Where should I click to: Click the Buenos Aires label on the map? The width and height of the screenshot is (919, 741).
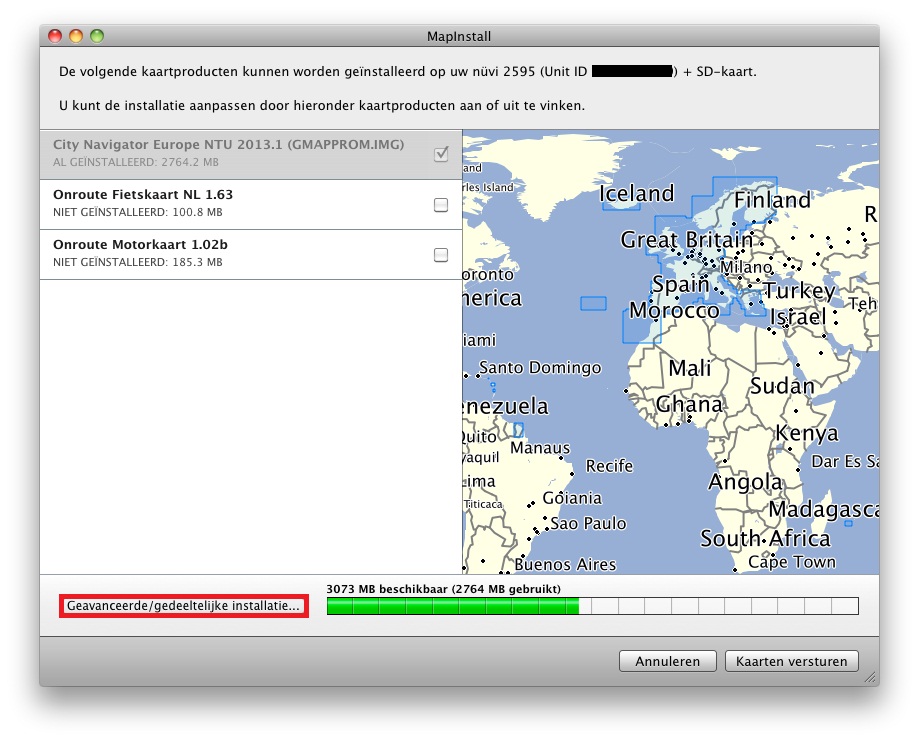(565, 565)
